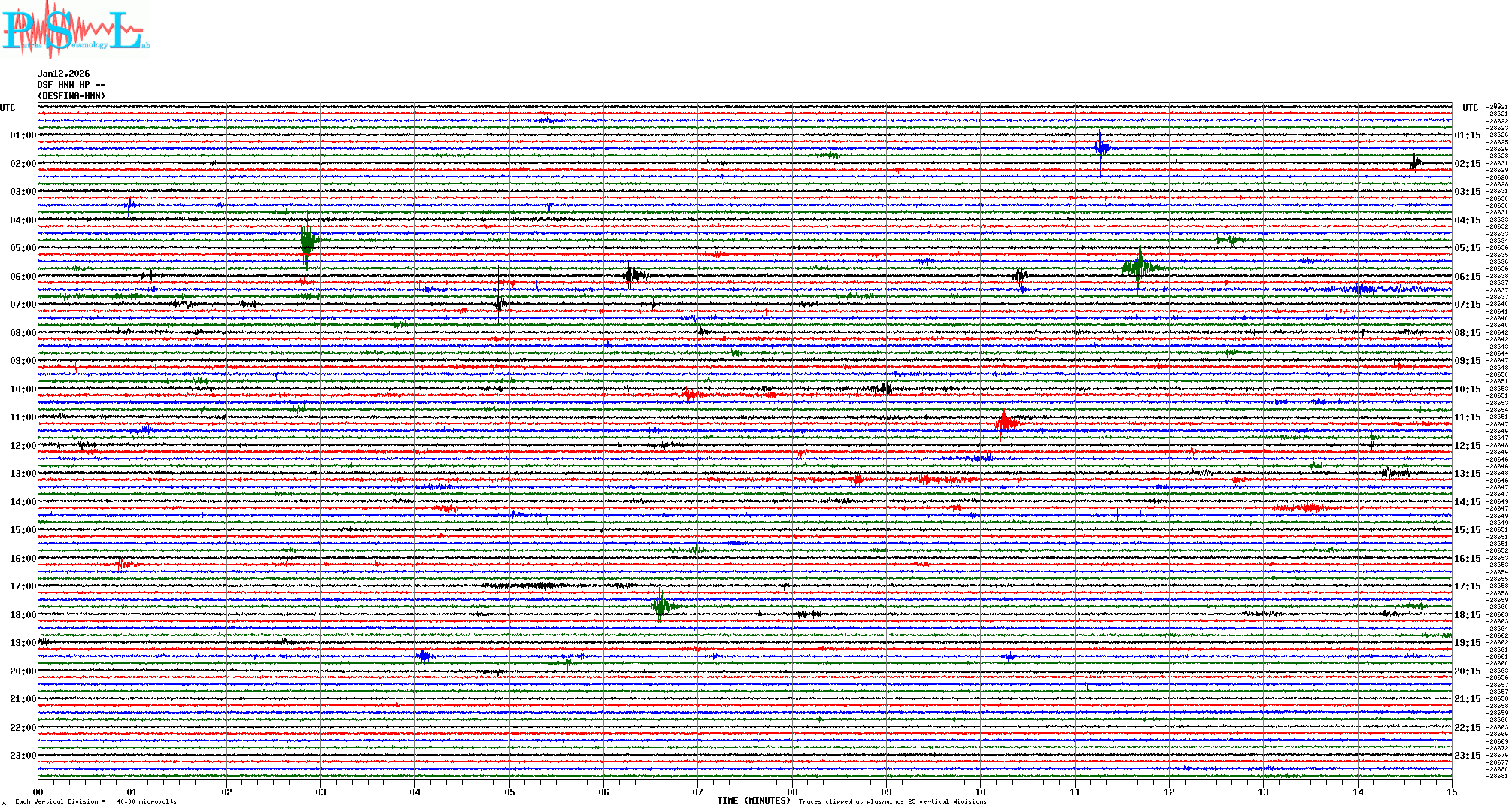Image resolution: width=1512 pixels, height=812 pixels.
Task: Click the 19:15 time label on right side
Action: point(1467,643)
